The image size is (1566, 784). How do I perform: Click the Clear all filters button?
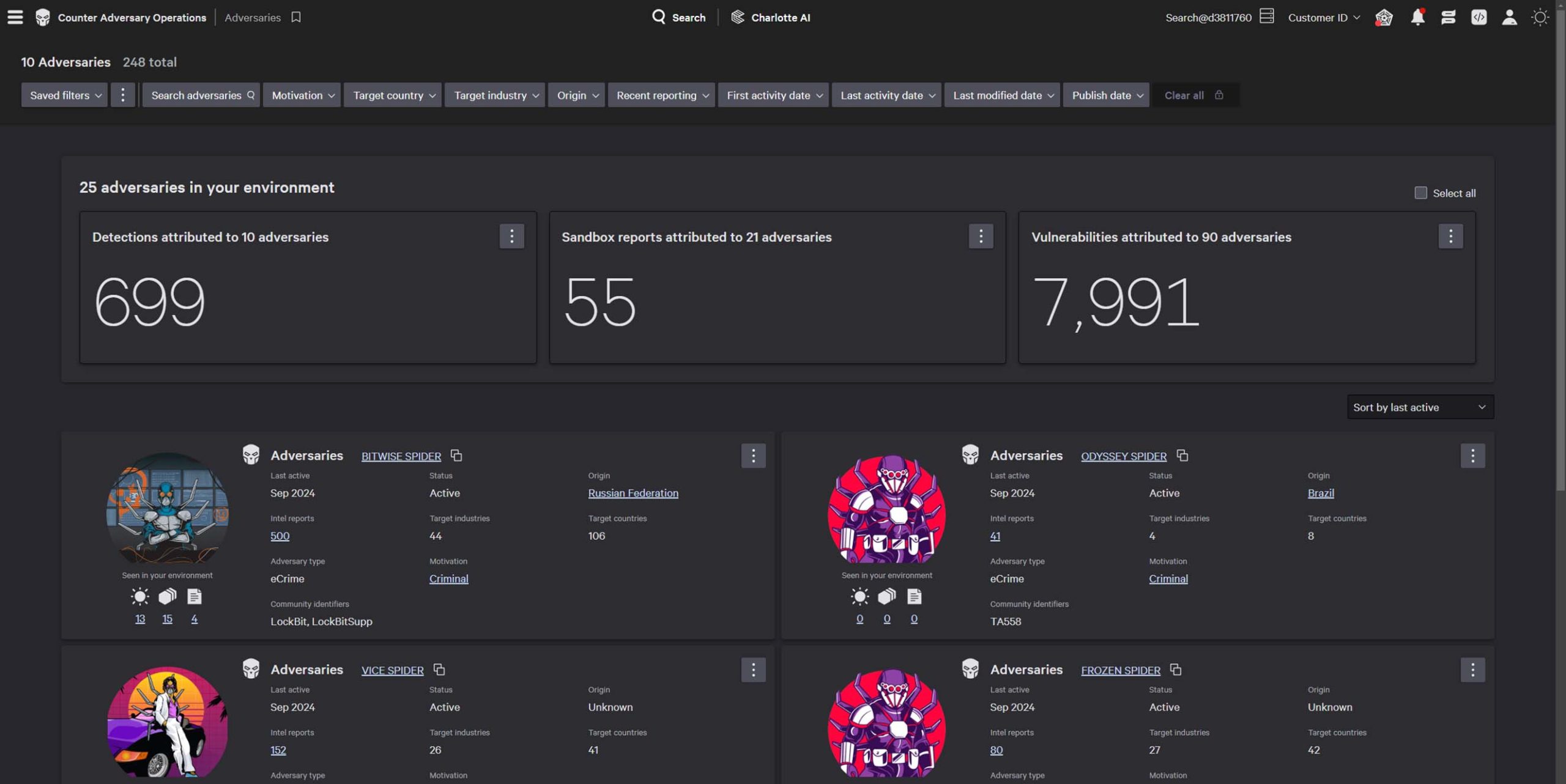[1195, 95]
